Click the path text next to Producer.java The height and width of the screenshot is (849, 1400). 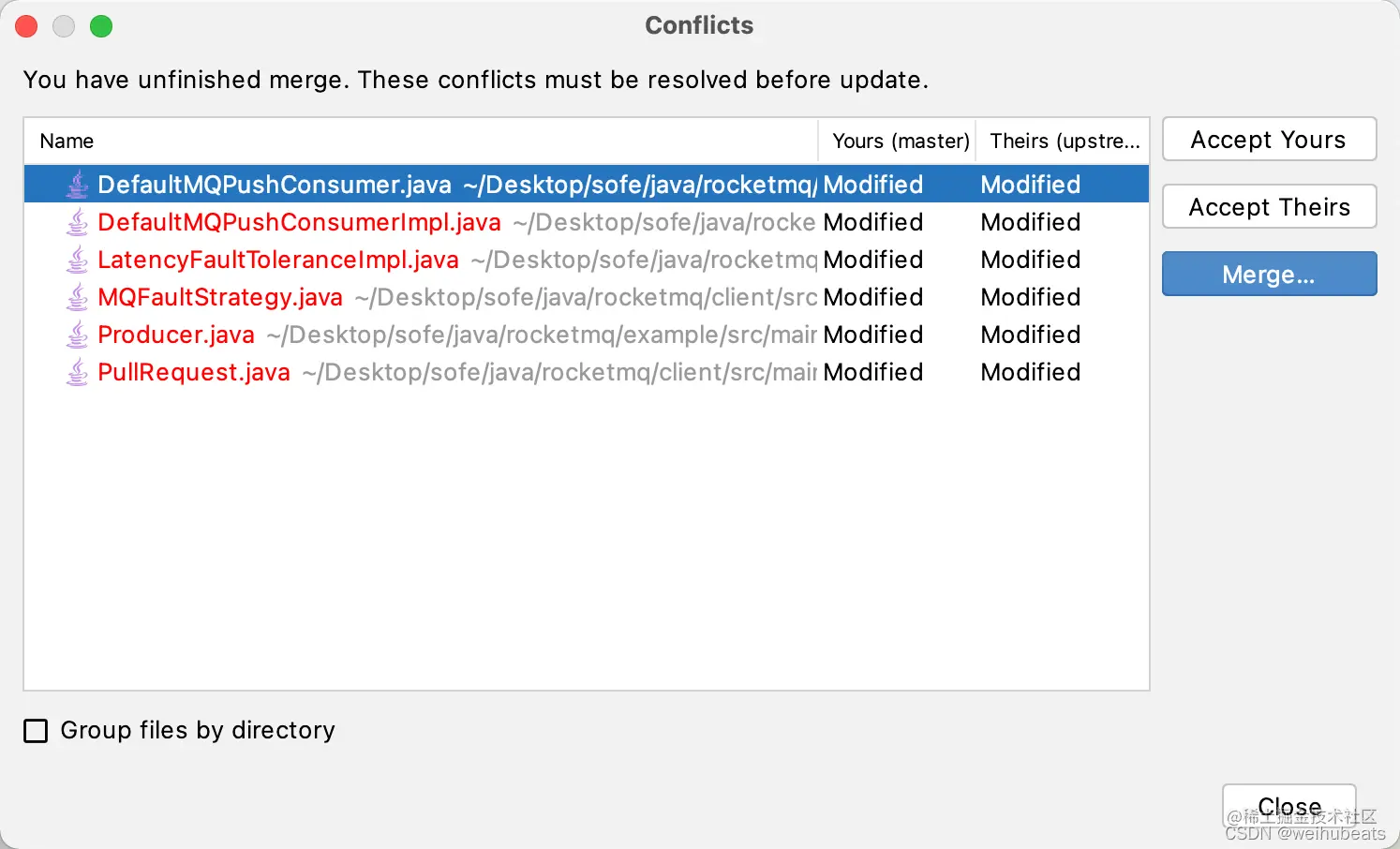542,335
